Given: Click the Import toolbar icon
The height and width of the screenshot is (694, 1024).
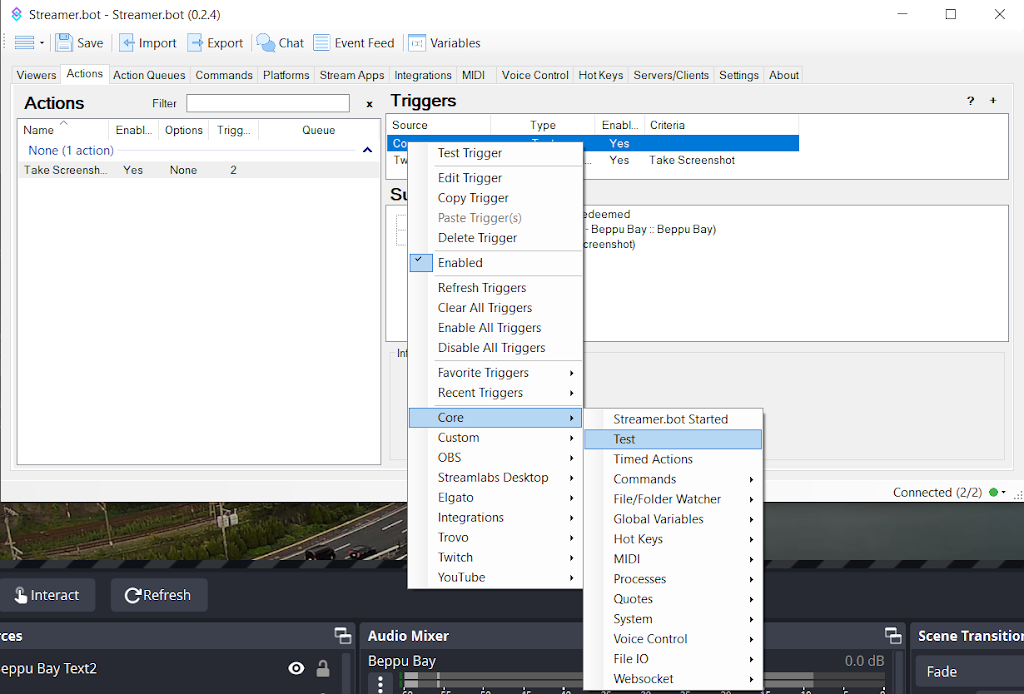Looking at the screenshot, I should 128,43.
